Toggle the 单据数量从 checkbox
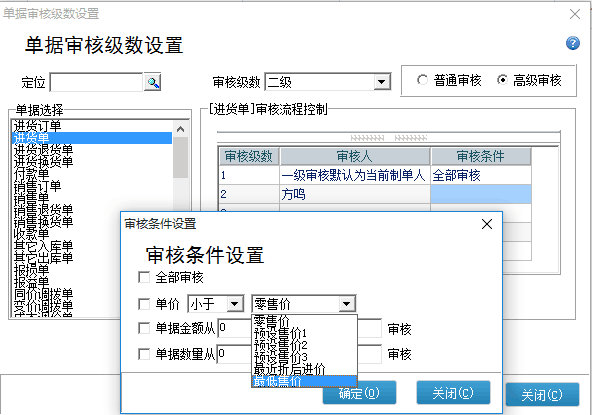The height and width of the screenshot is (415, 592). [x=144, y=354]
